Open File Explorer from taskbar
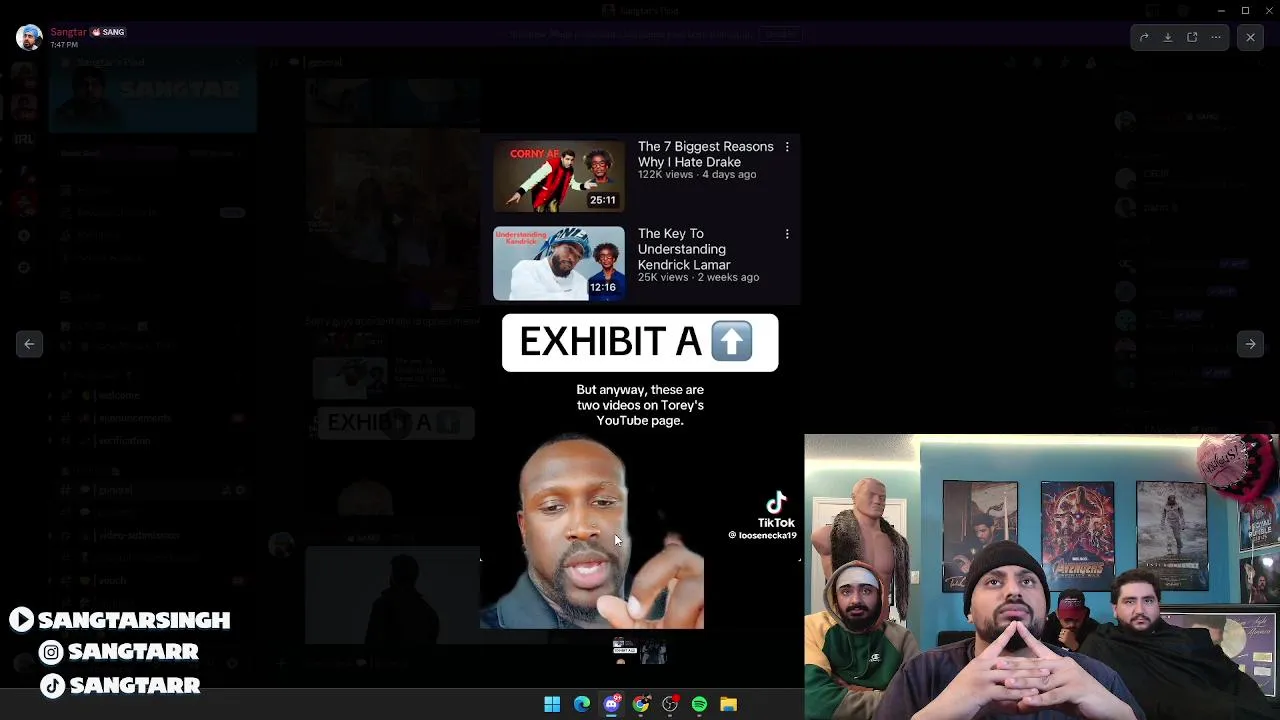This screenshot has height=720, width=1280. pyautogui.click(x=729, y=705)
